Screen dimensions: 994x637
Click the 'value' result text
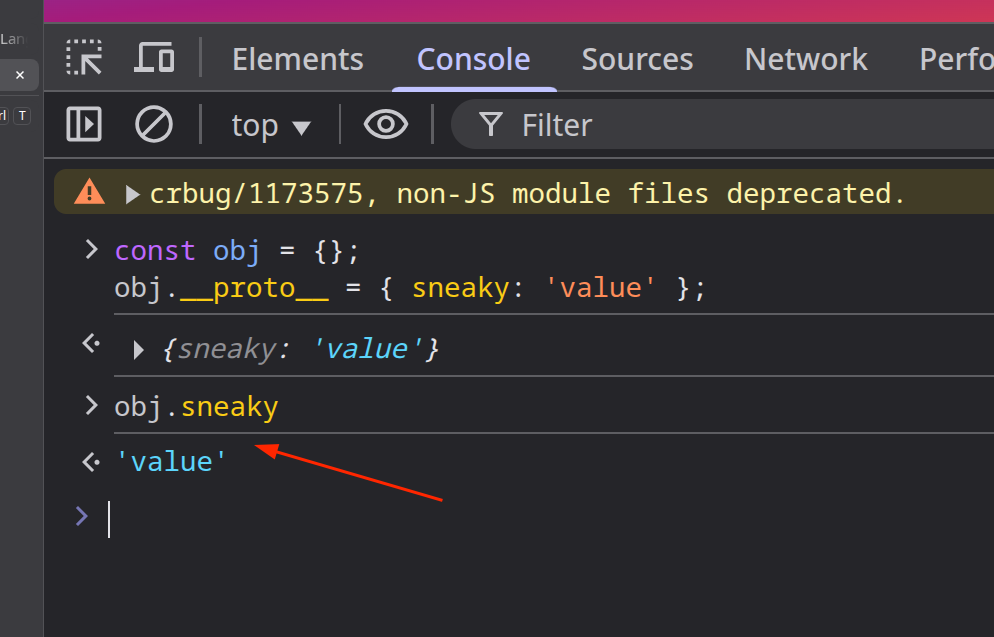(x=170, y=461)
